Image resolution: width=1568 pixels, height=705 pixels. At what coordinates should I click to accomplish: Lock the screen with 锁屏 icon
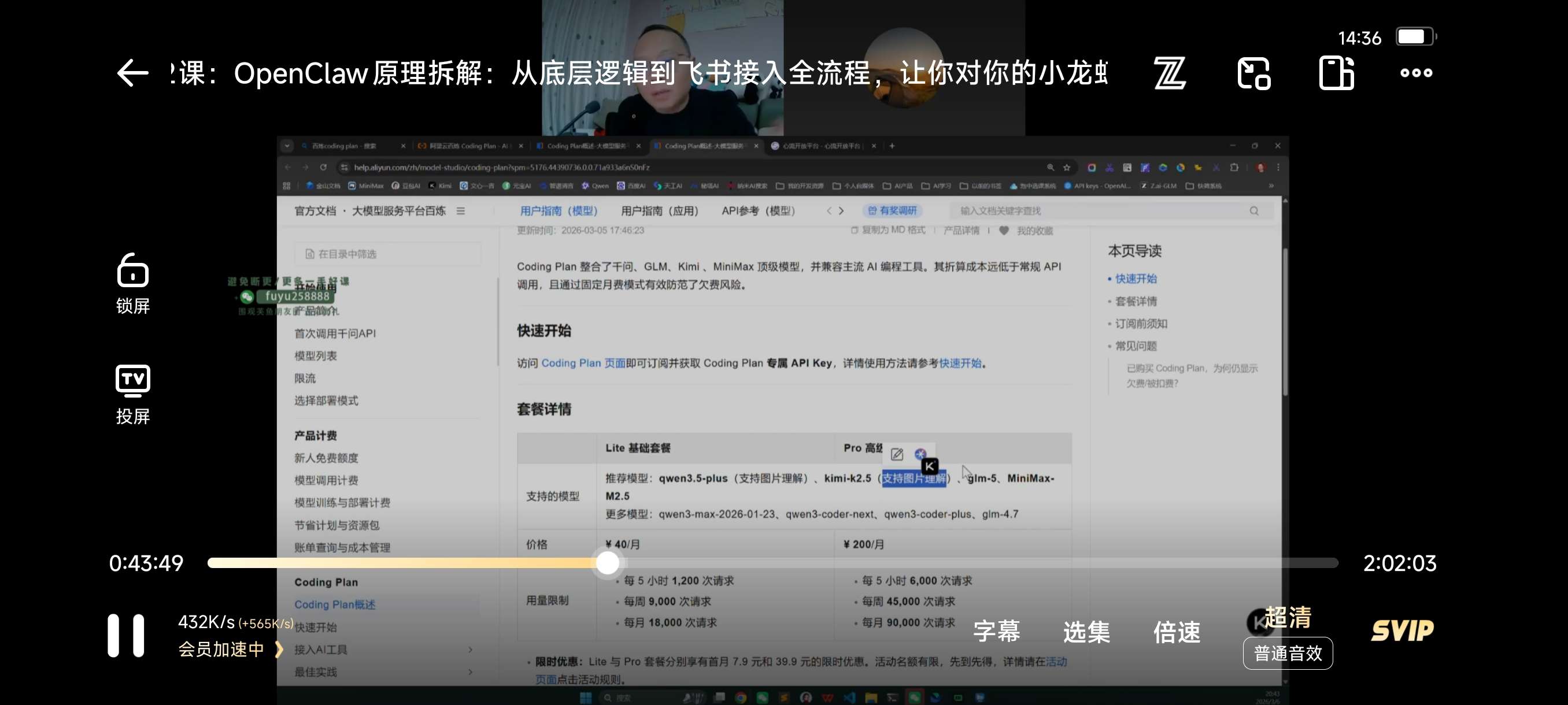[x=133, y=284]
